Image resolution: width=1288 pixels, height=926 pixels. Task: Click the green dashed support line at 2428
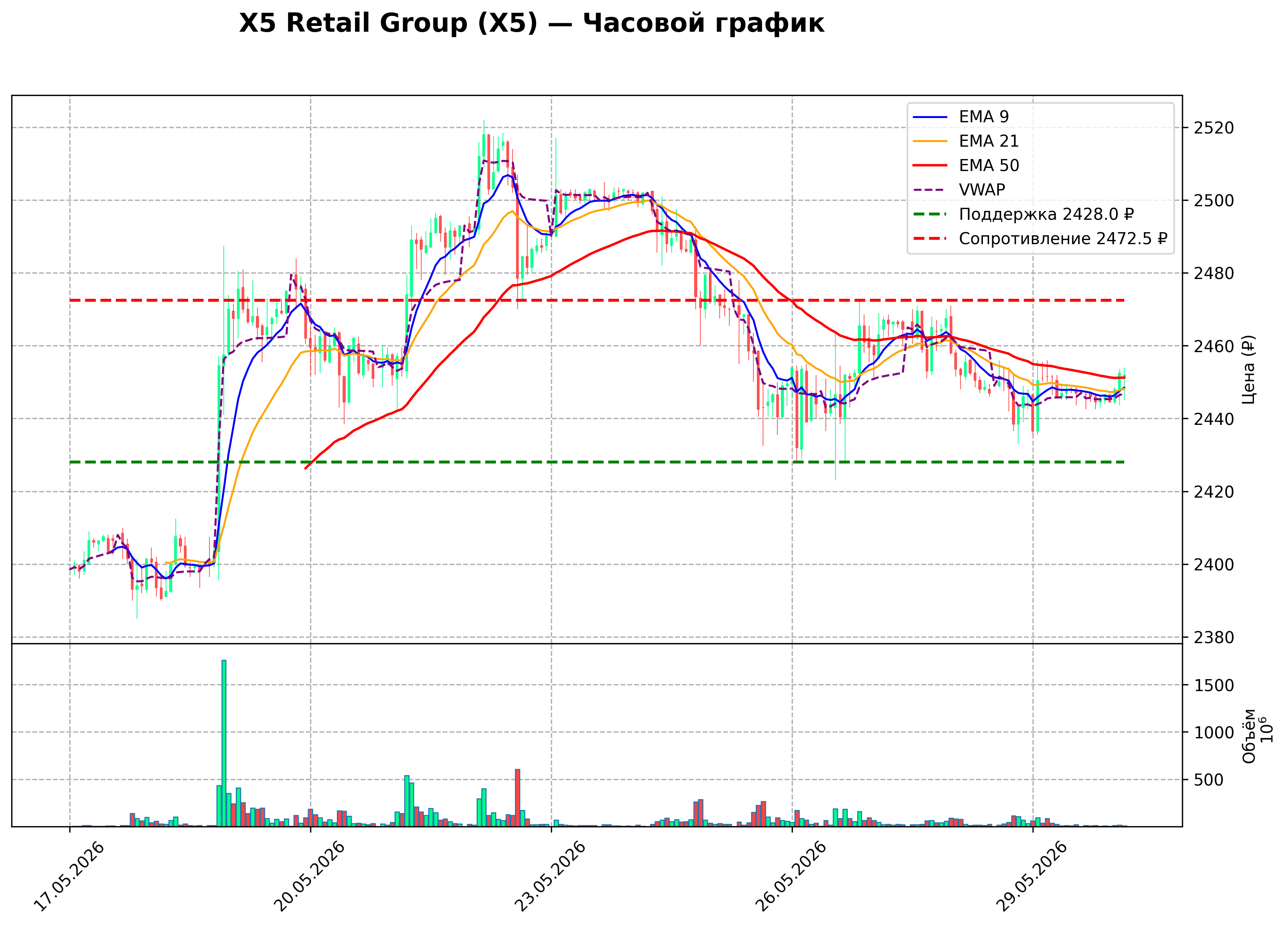pyautogui.click(x=596, y=462)
